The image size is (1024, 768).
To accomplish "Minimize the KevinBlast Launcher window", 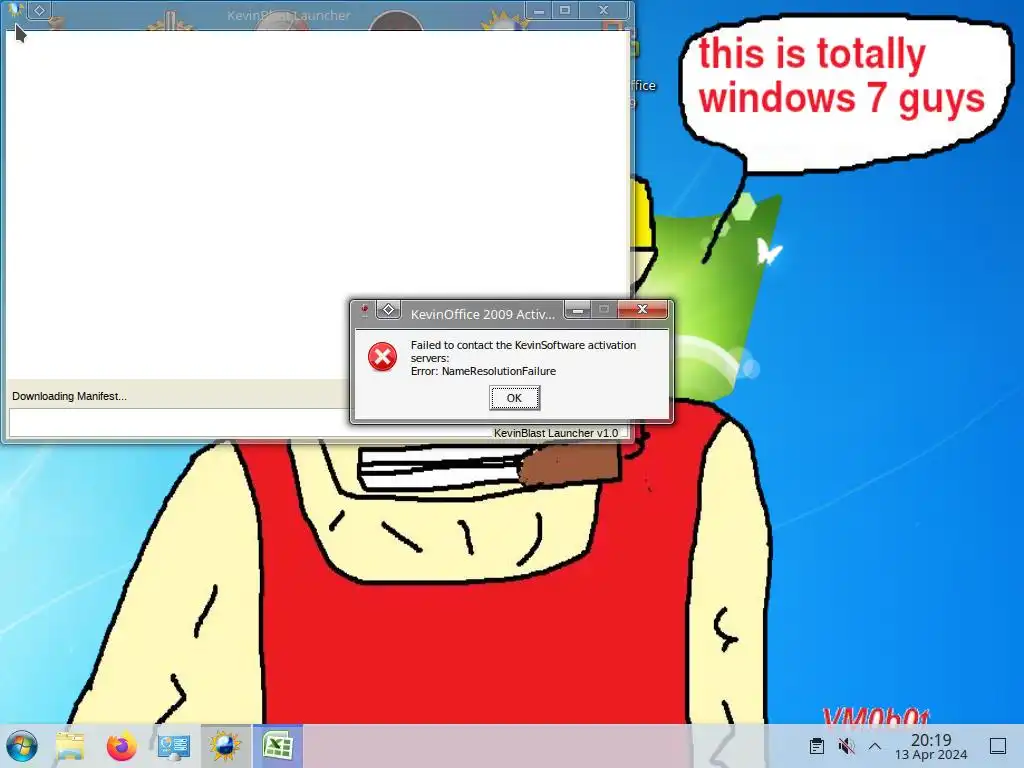I will pos(539,10).
